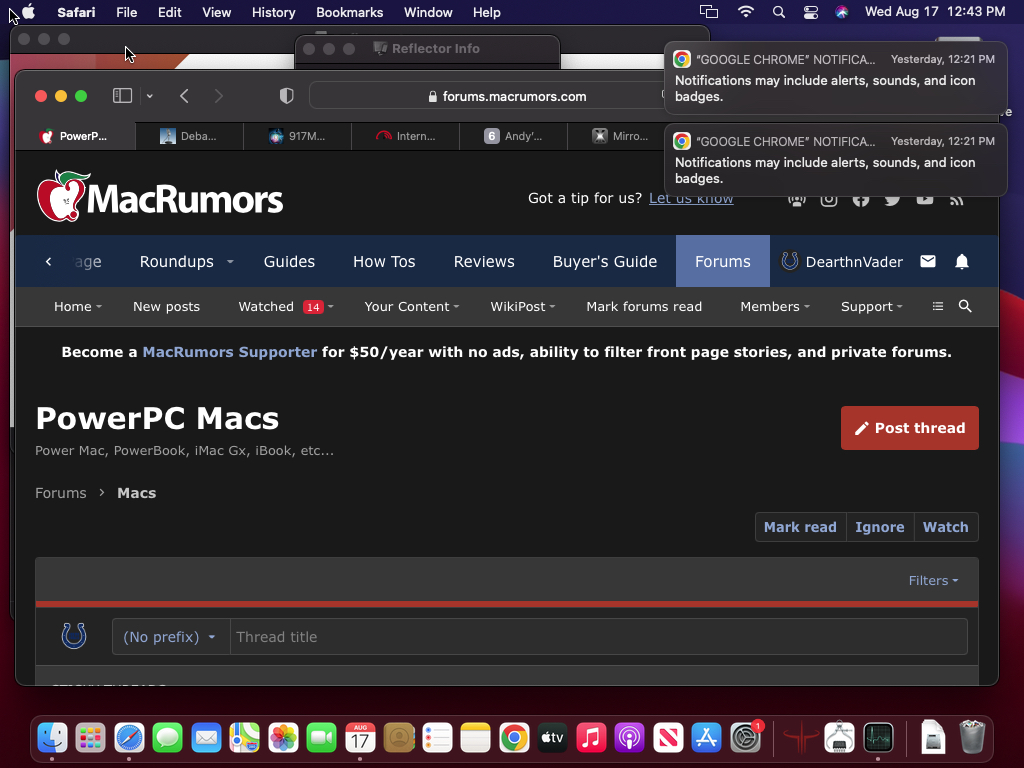
Task: Click Mark forums read link
Action: (644, 307)
